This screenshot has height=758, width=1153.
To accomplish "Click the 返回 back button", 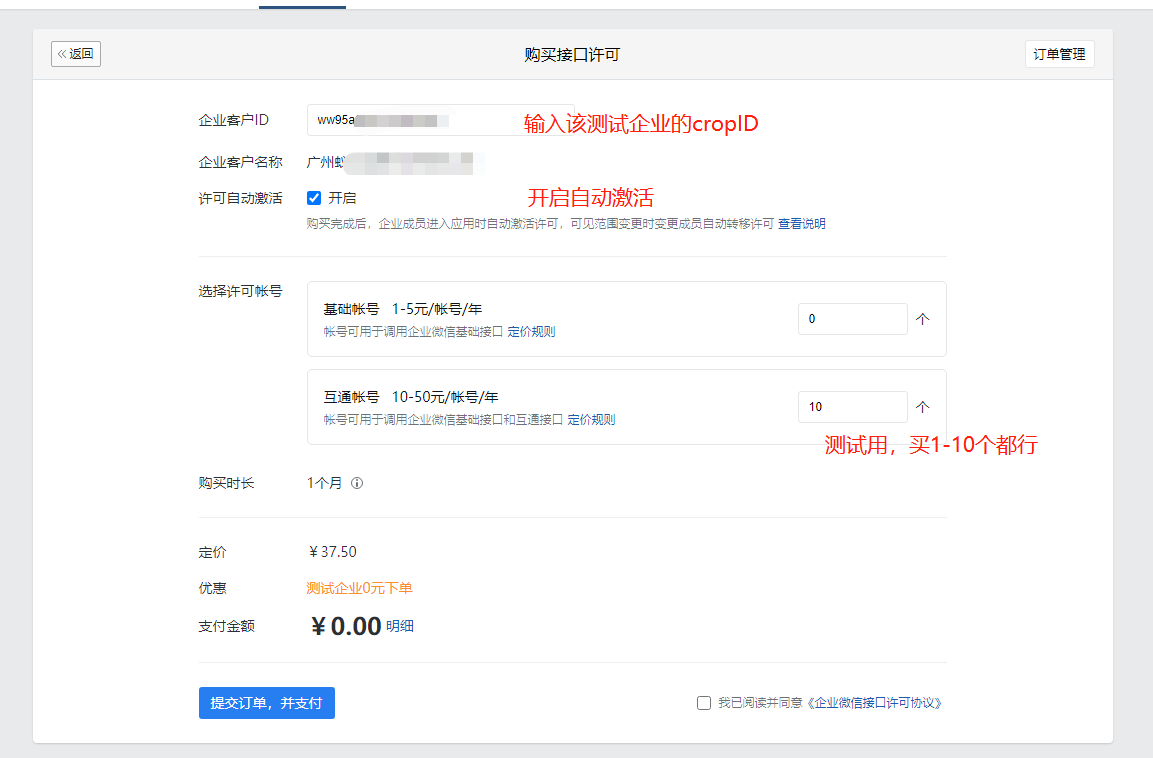I will pyautogui.click(x=76, y=54).
